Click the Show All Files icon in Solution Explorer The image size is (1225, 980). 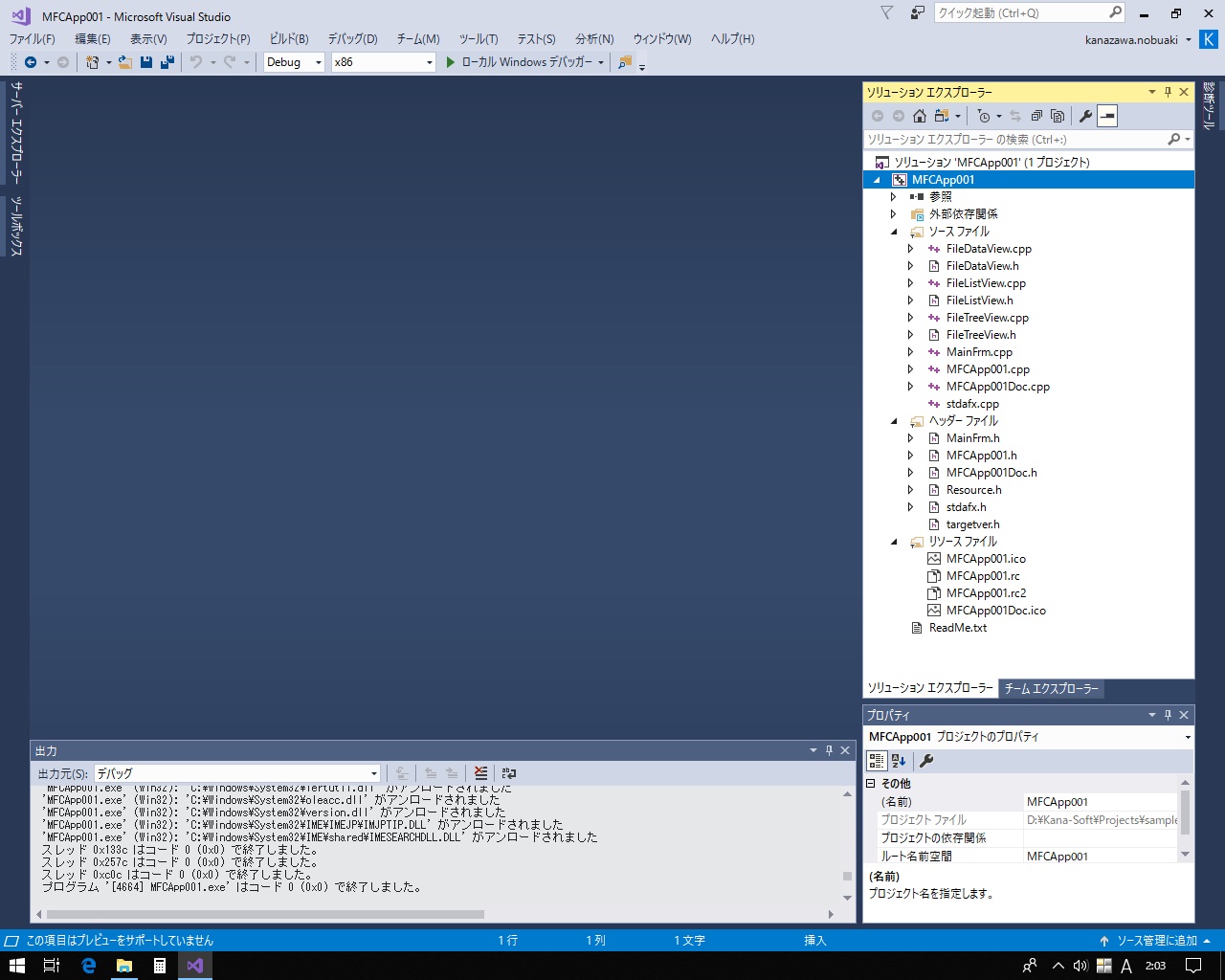tap(1058, 116)
